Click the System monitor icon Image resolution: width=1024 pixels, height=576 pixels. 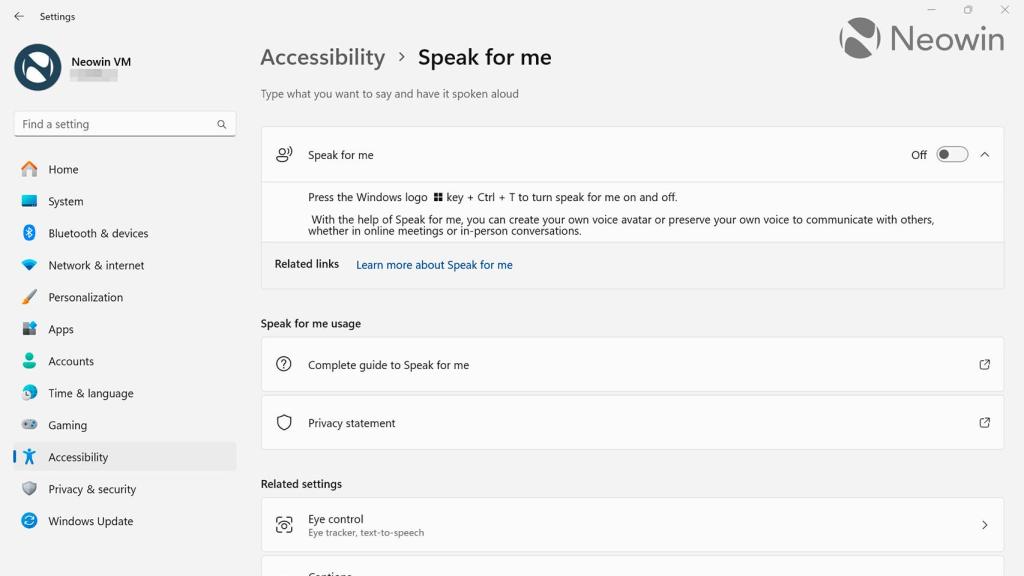[x=29, y=201]
